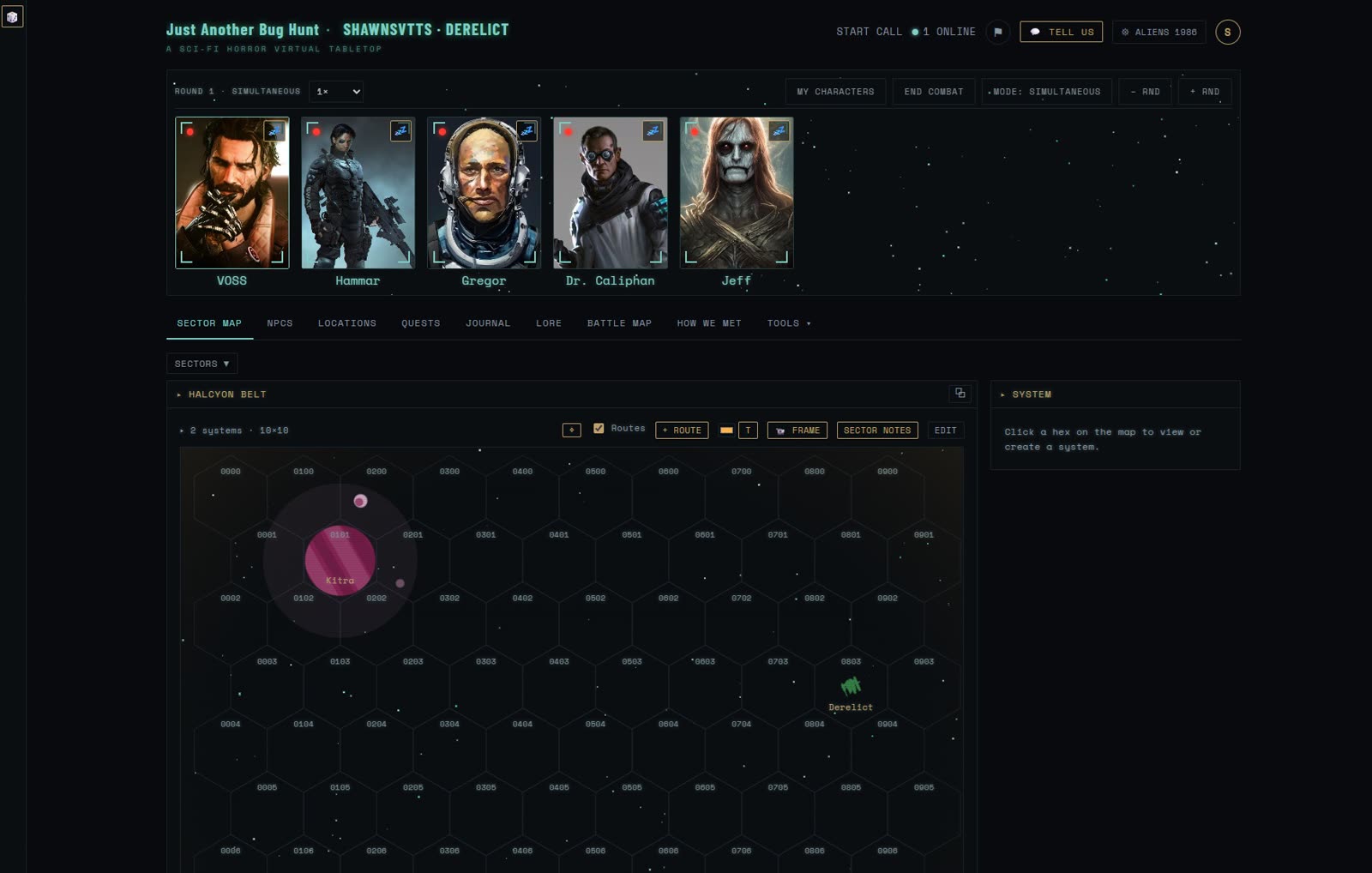
Task: Open My Characters
Action: click(835, 92)
